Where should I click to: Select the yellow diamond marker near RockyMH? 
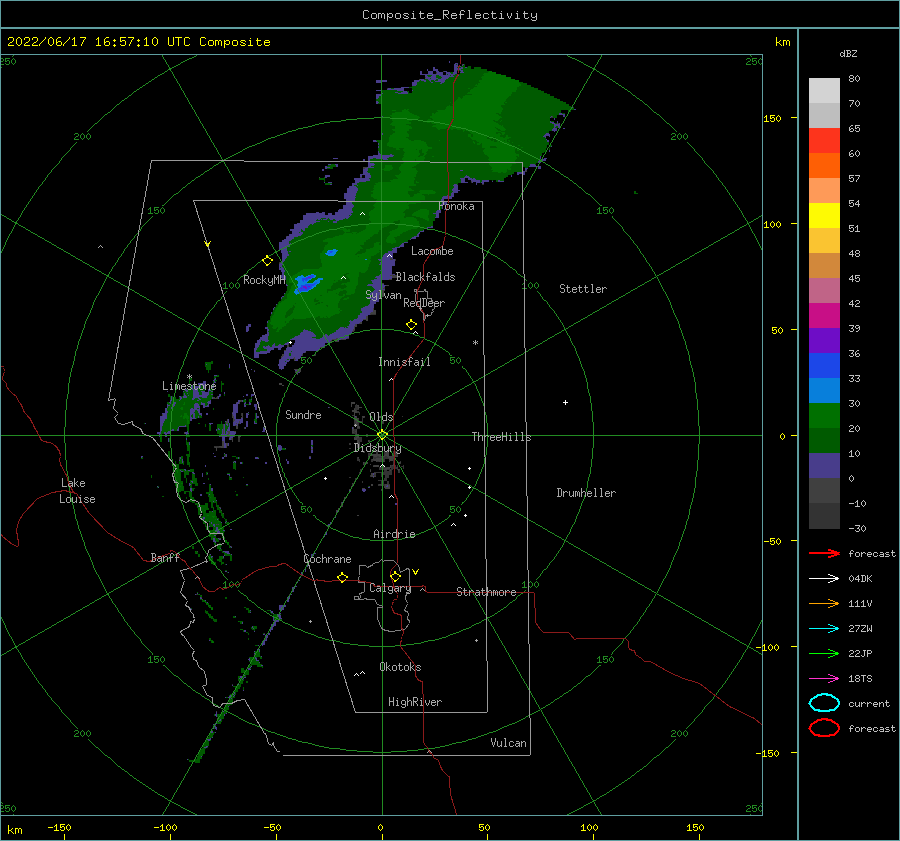point(267,261)
